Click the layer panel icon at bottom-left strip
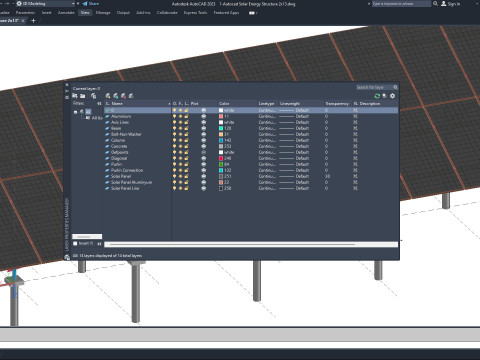480x360 pixels. click(x=67, y=257)
